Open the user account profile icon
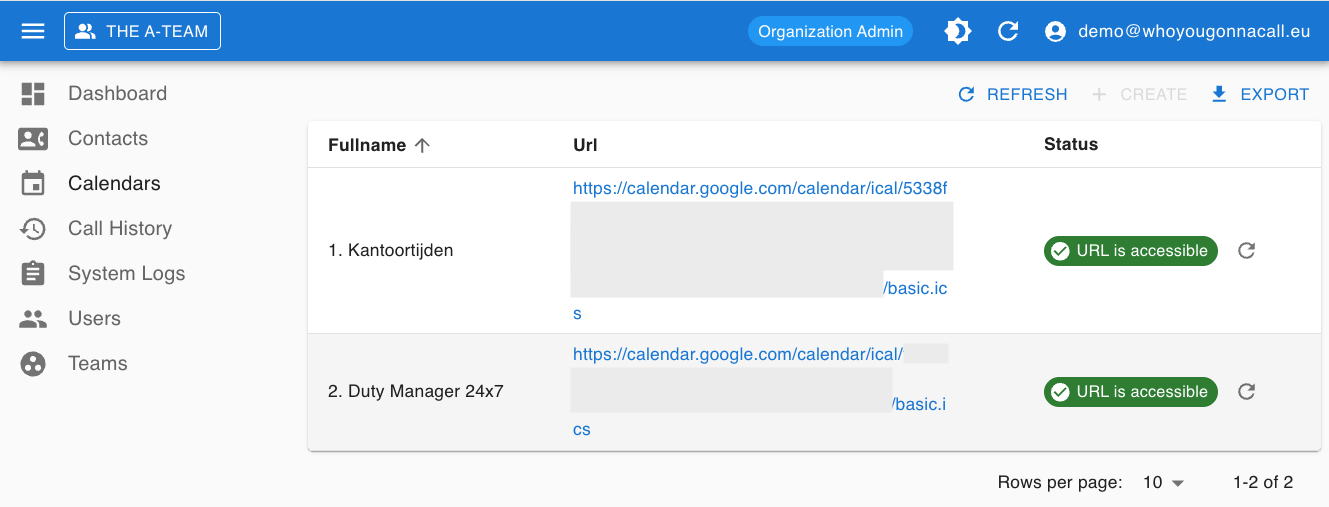 [x=1055, y=31]
